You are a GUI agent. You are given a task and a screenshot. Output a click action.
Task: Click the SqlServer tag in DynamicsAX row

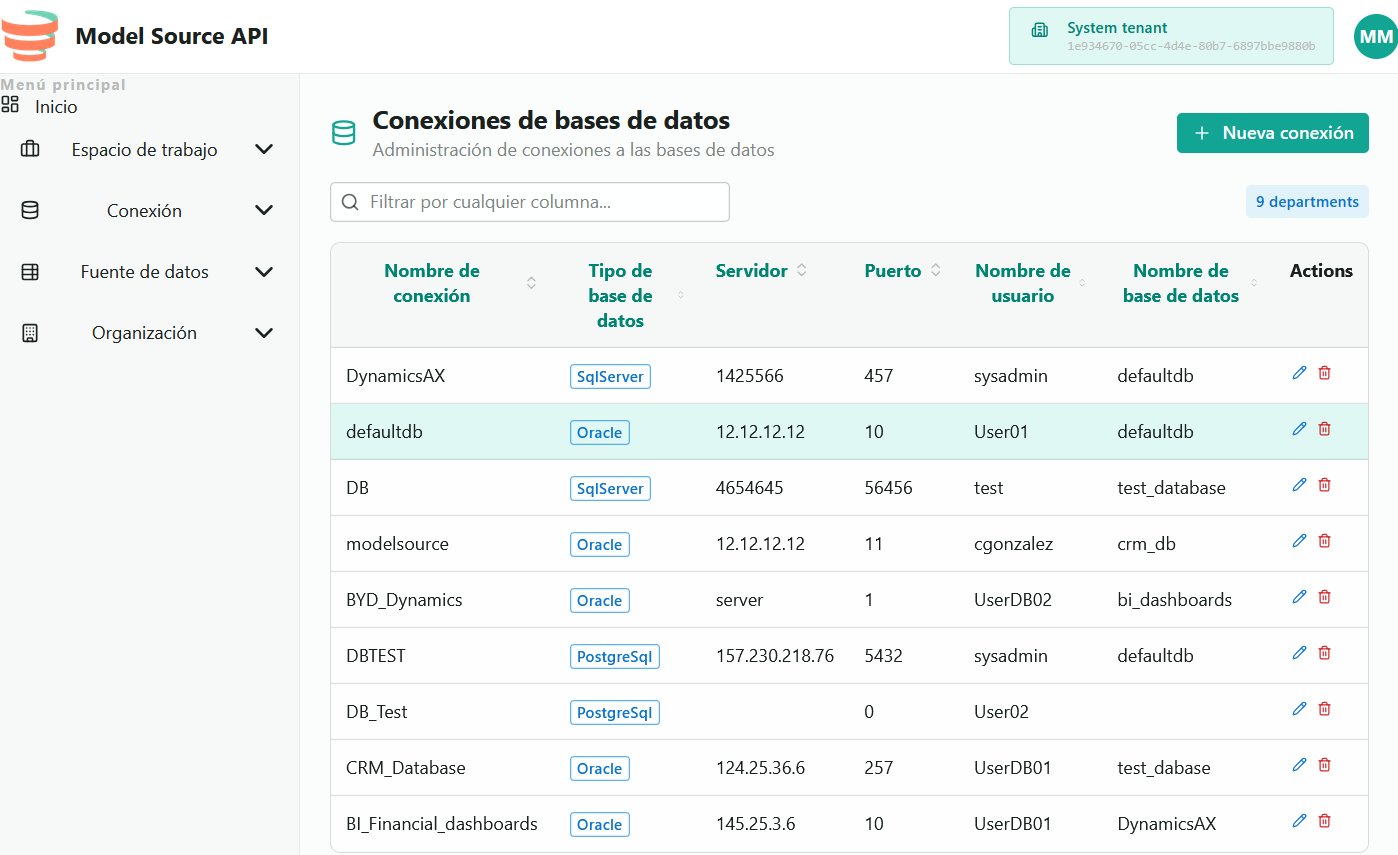[610, 376]
